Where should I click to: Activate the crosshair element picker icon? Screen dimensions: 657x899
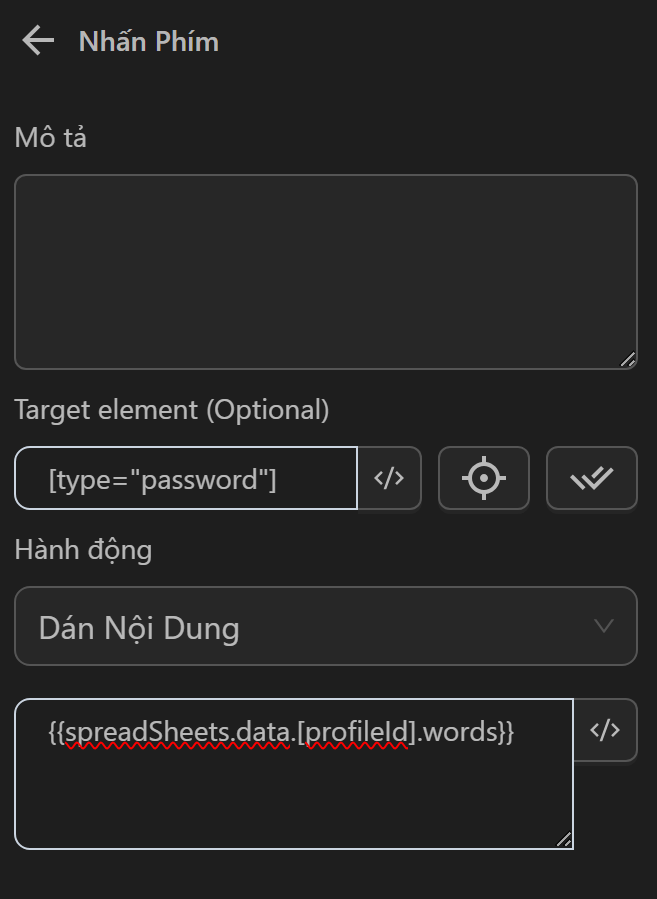(x=483, y=478)
